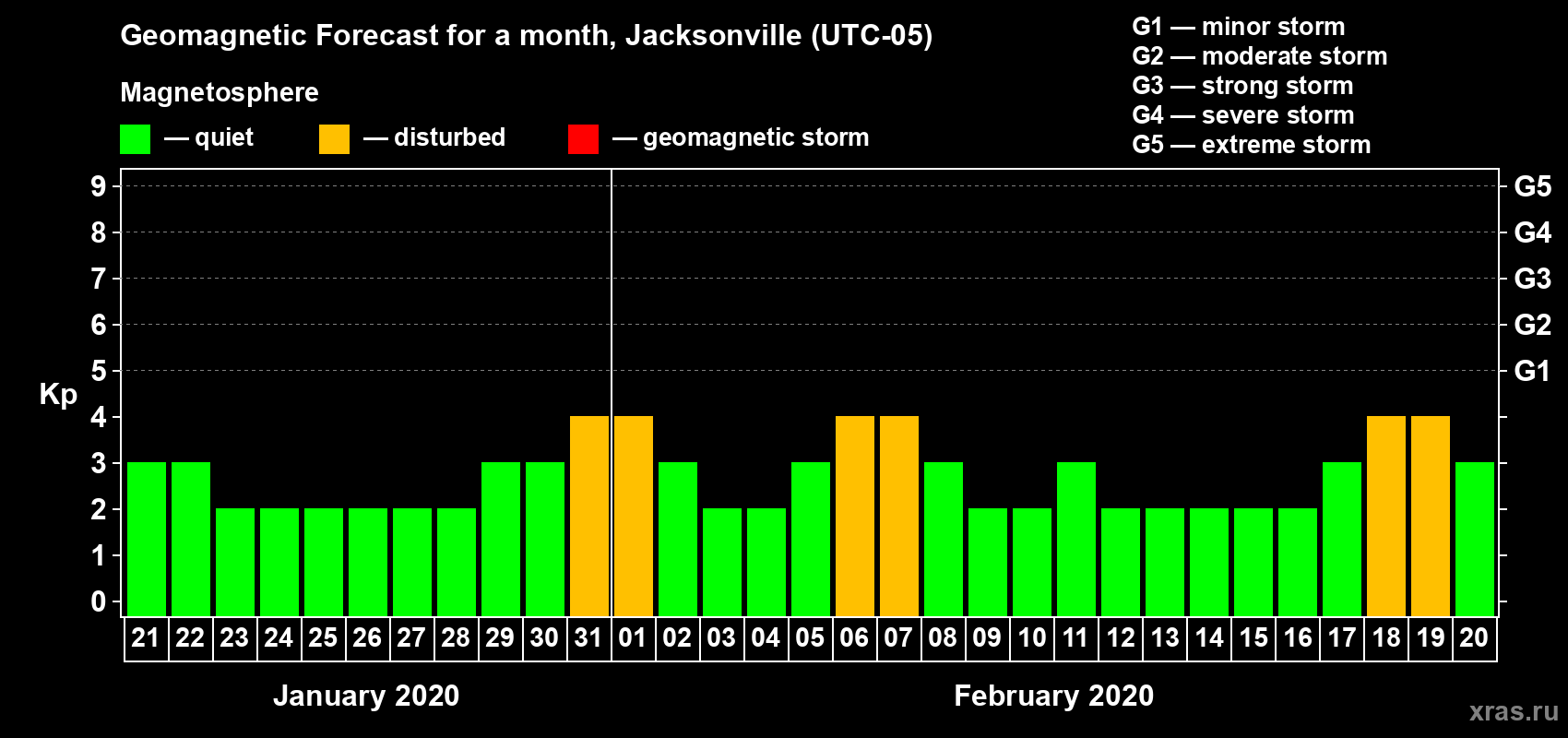1568x738 pixels.
Task: Click date cell 12 in February
Action: point(1121,638)
